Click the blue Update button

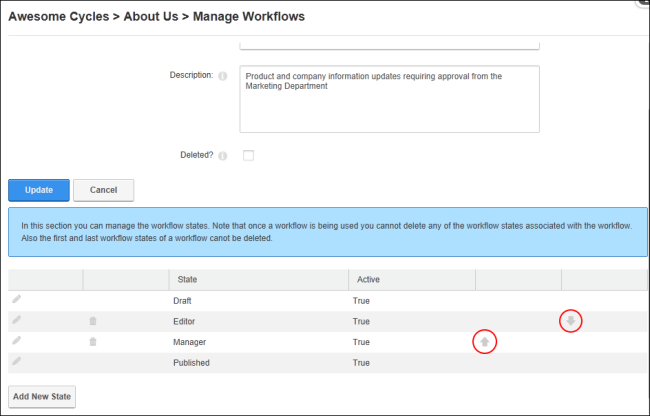coord(39,190)
